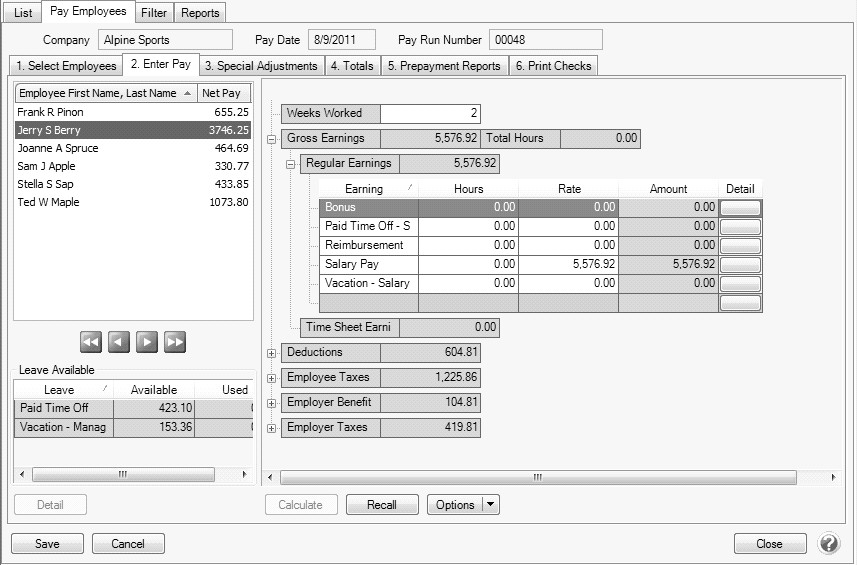
Task: Expand the Employer Taxes section
Action: (272, 428)
